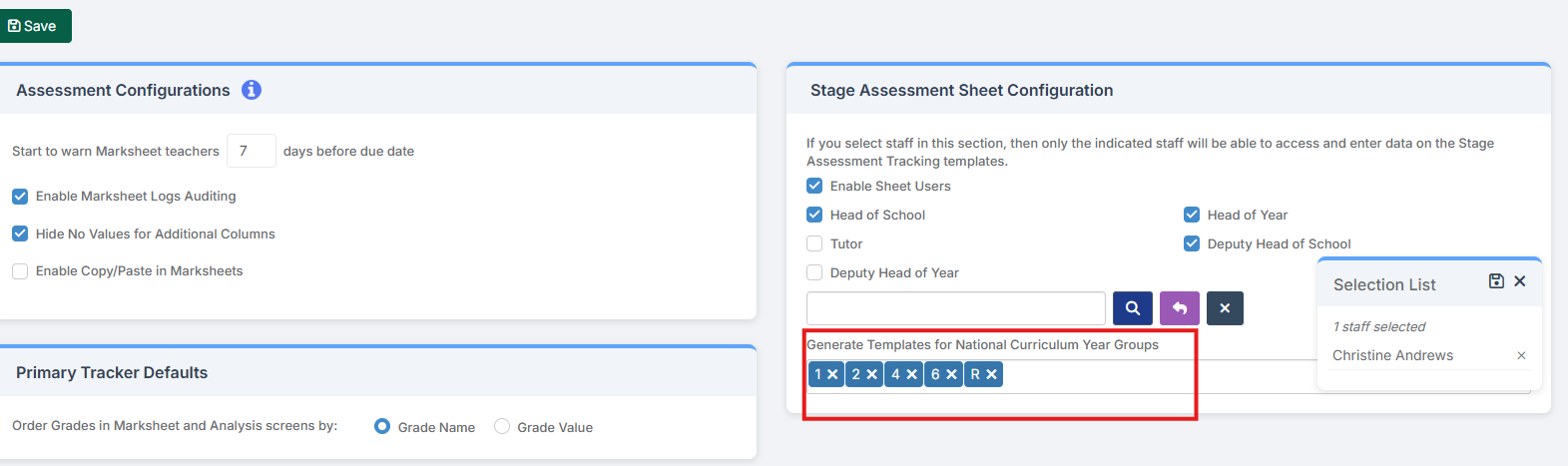Click the days before due date field
Image resolution: width=1568 pixels, height=466 pixels.
251,151
